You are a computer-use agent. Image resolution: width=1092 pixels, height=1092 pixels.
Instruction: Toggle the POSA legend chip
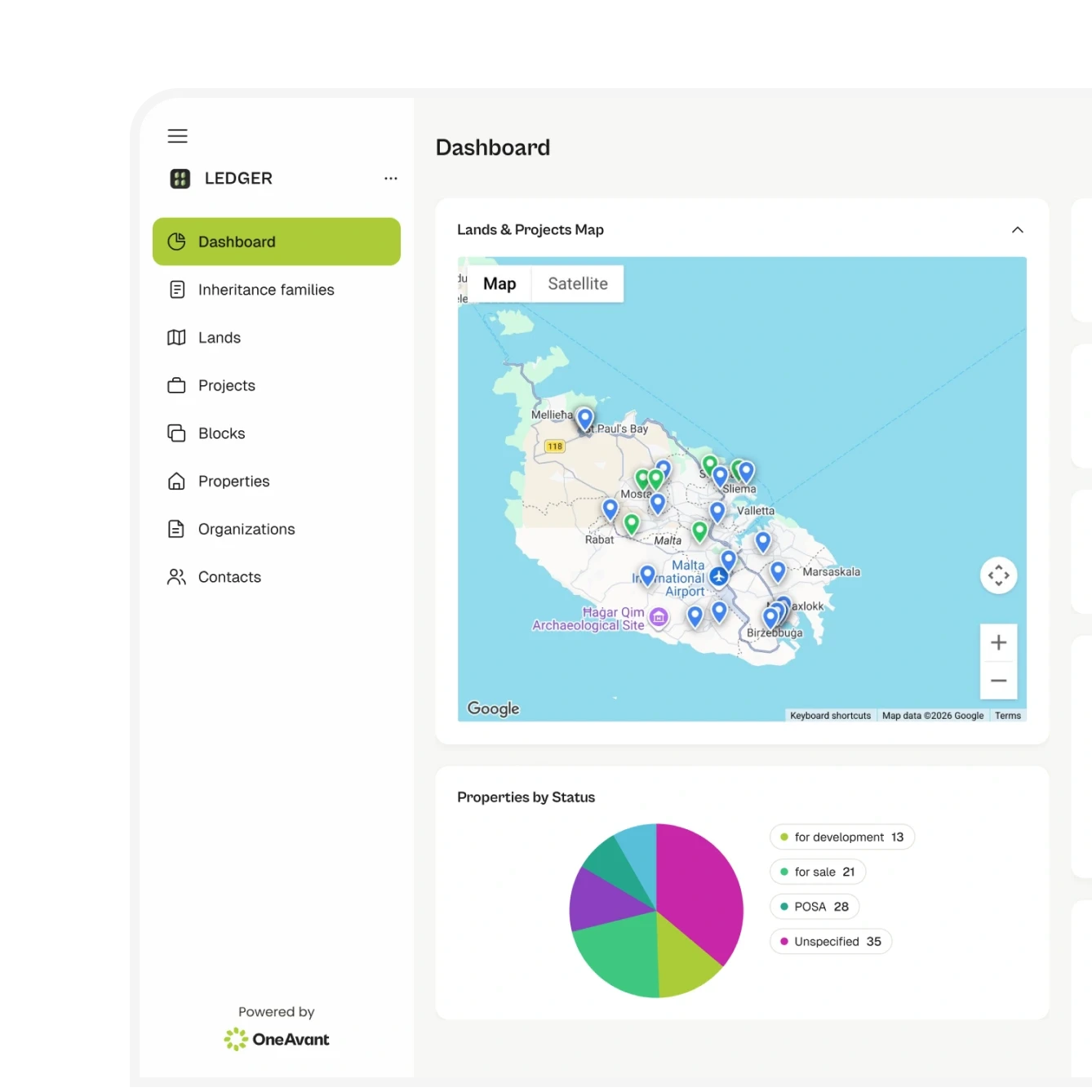tap(814, 907)
